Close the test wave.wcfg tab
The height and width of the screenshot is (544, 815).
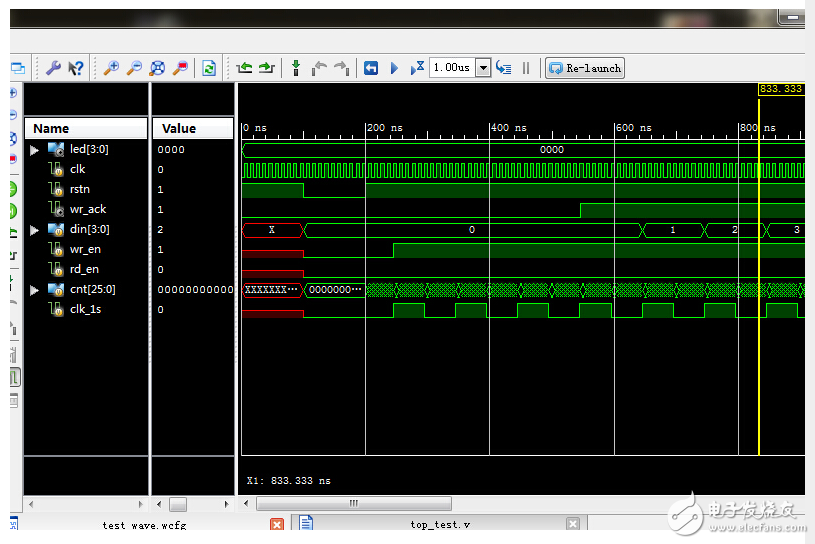277,524
